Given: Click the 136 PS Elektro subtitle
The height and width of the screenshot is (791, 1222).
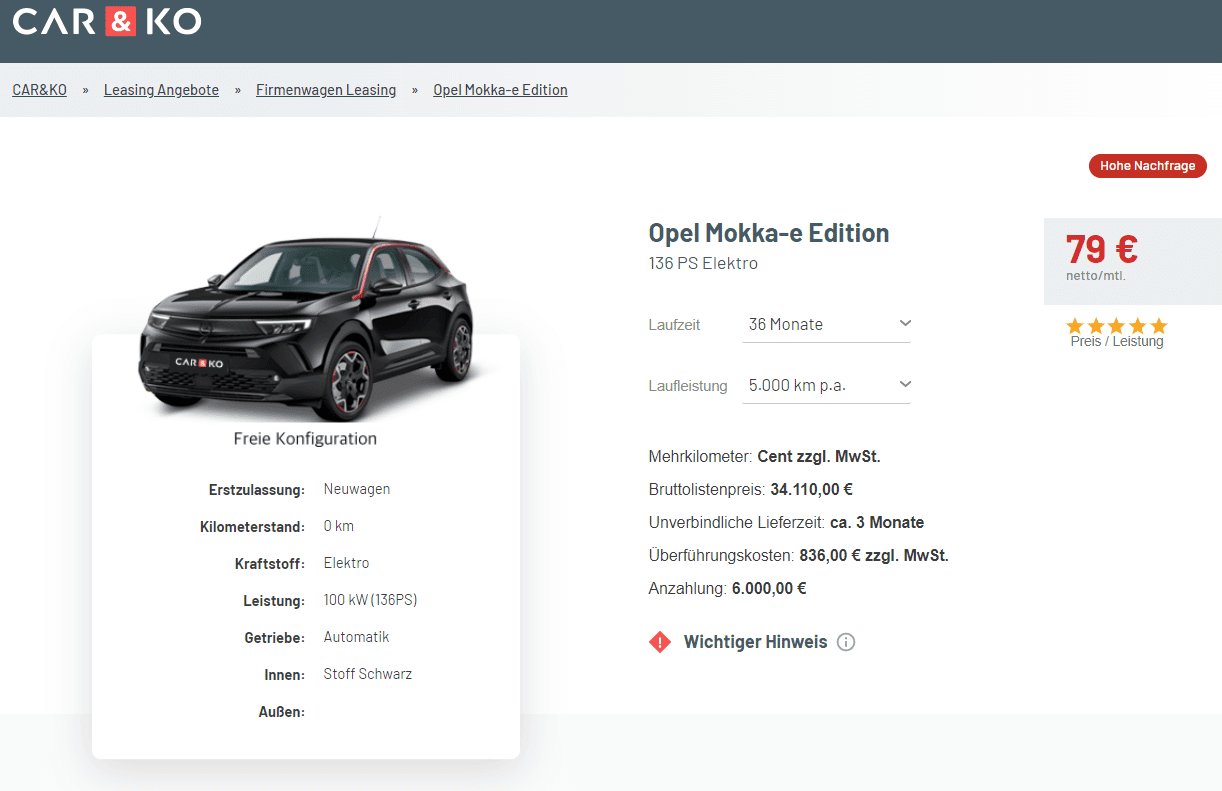Looking at the screenshot, I should 704,264.
